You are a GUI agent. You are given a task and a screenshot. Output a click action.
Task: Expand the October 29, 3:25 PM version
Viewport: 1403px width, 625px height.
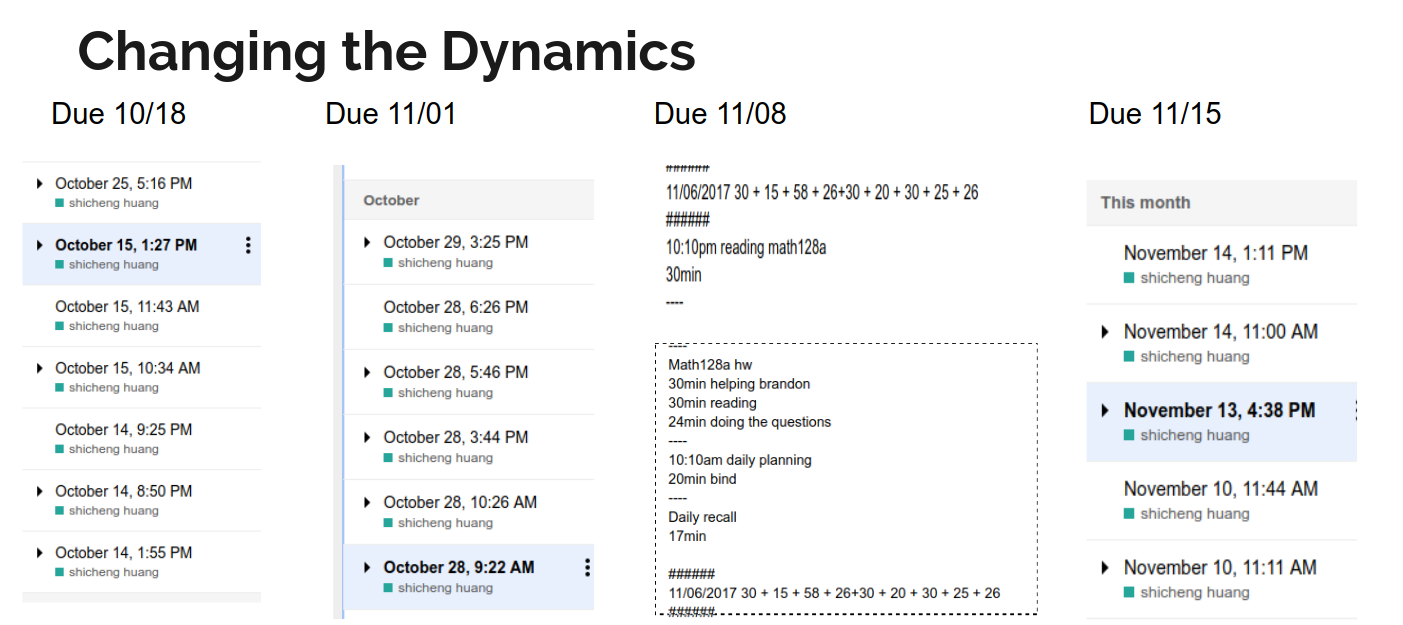tap(367, 242)
